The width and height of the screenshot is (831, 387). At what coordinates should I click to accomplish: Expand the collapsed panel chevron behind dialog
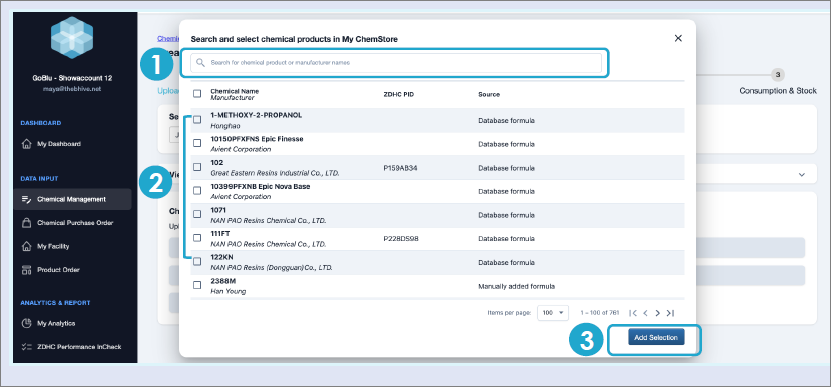click(802, 174)
